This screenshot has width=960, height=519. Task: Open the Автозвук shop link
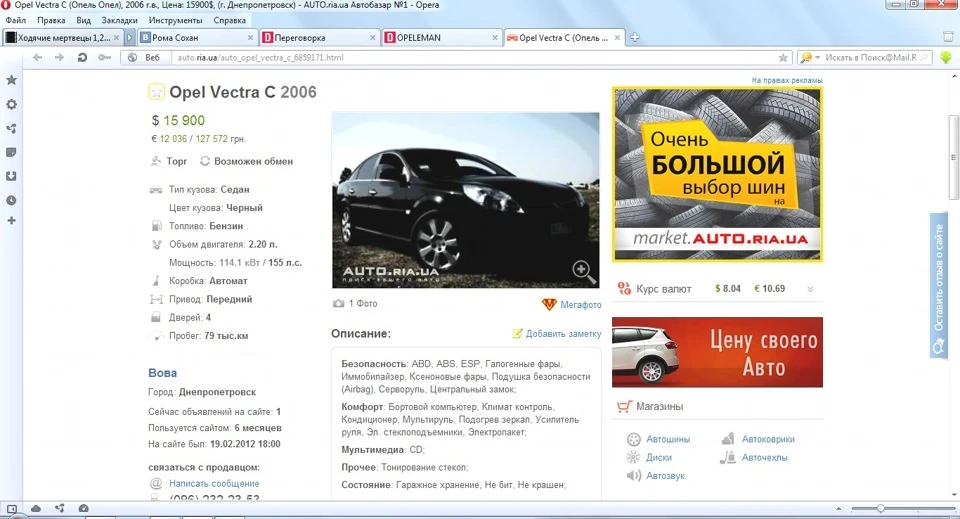(x=666, y=476)
